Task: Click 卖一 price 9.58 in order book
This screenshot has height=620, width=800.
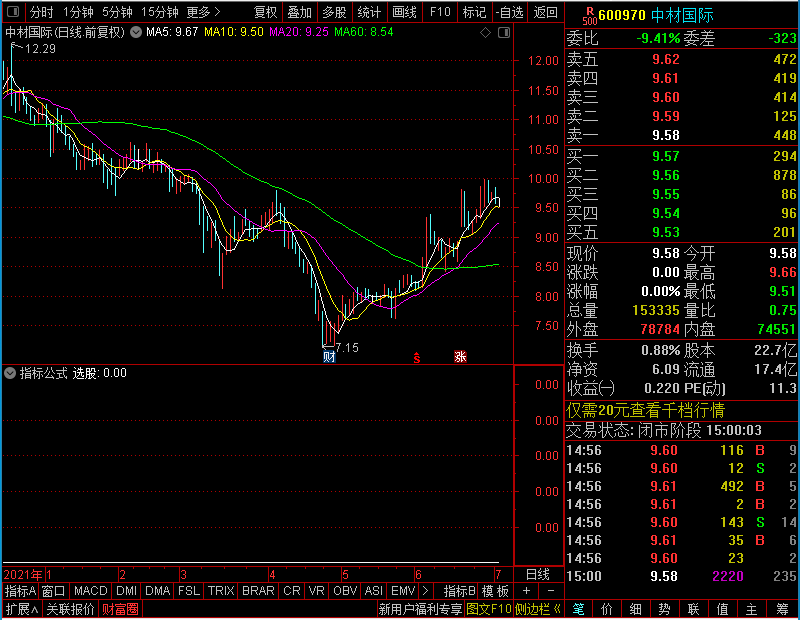Action: [x=665, y=135]
